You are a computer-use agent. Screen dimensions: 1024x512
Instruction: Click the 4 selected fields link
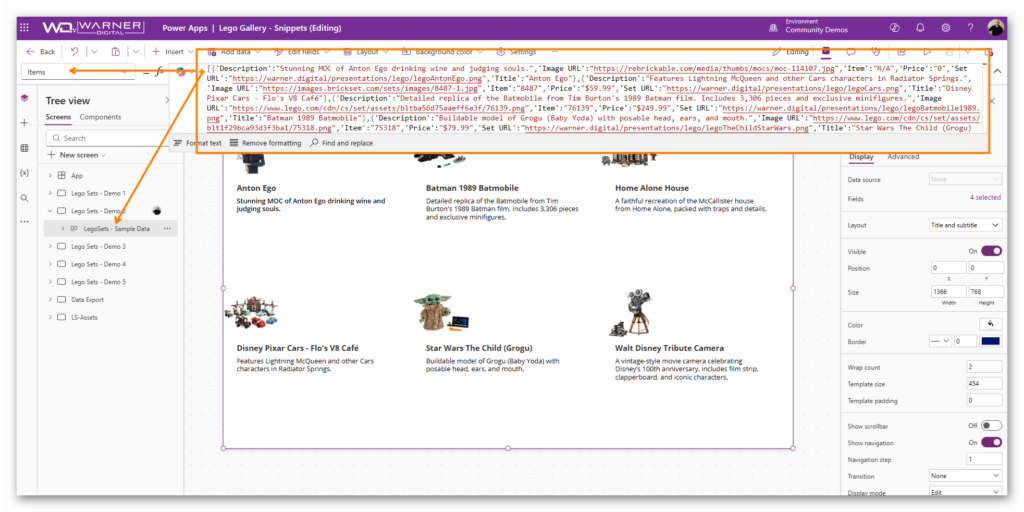tap(985, 197)
